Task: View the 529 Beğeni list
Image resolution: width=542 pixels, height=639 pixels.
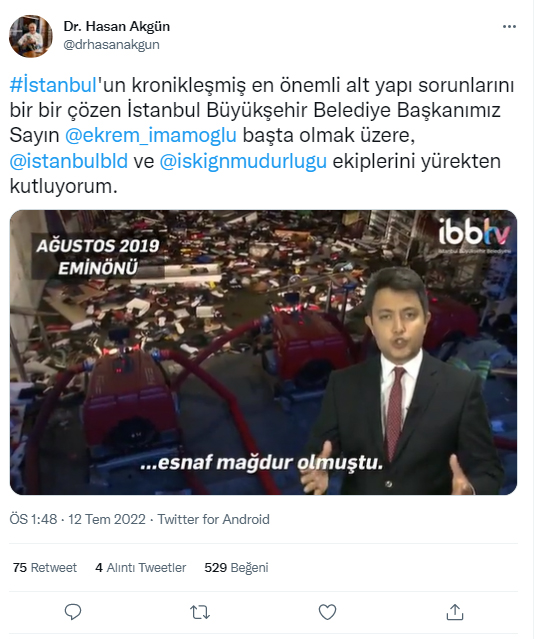Action: click(x=236, y=567)
